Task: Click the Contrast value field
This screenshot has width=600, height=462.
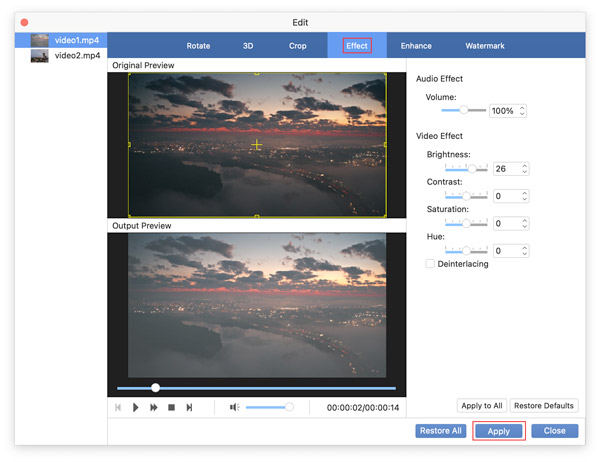Action: (x=510, y=196)
